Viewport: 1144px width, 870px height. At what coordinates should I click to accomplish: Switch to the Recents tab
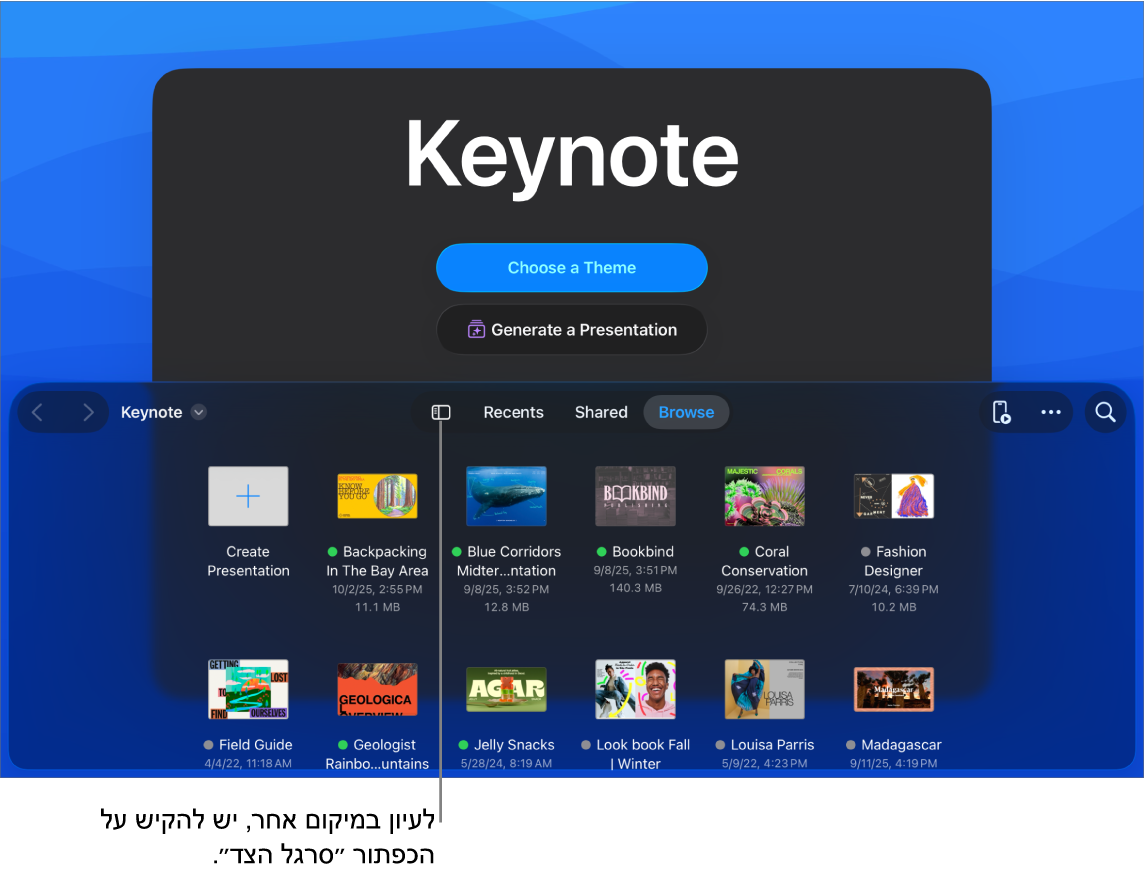(513, 412)
